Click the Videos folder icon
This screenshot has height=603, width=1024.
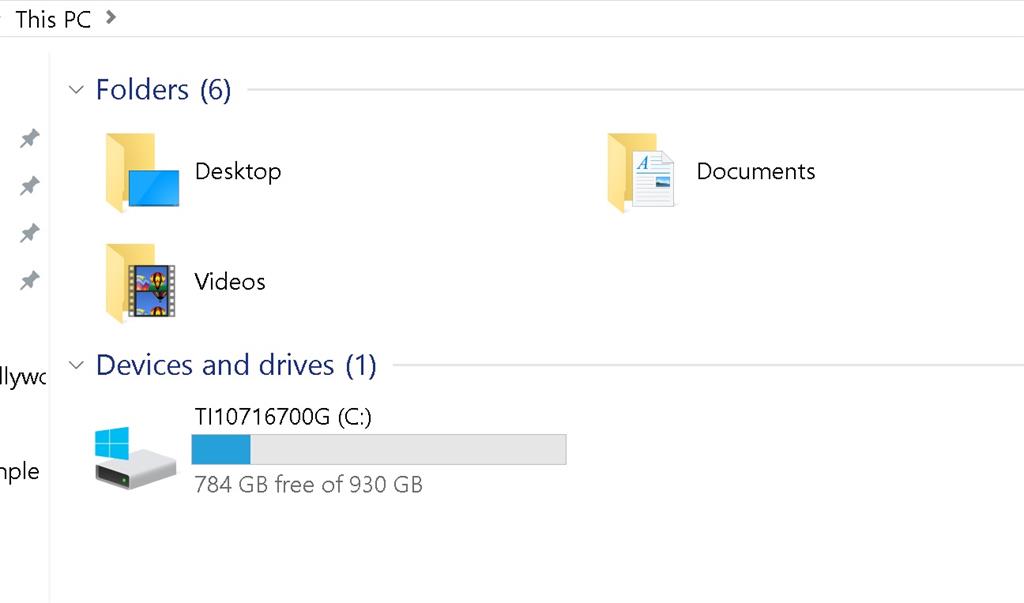(141, 283)
